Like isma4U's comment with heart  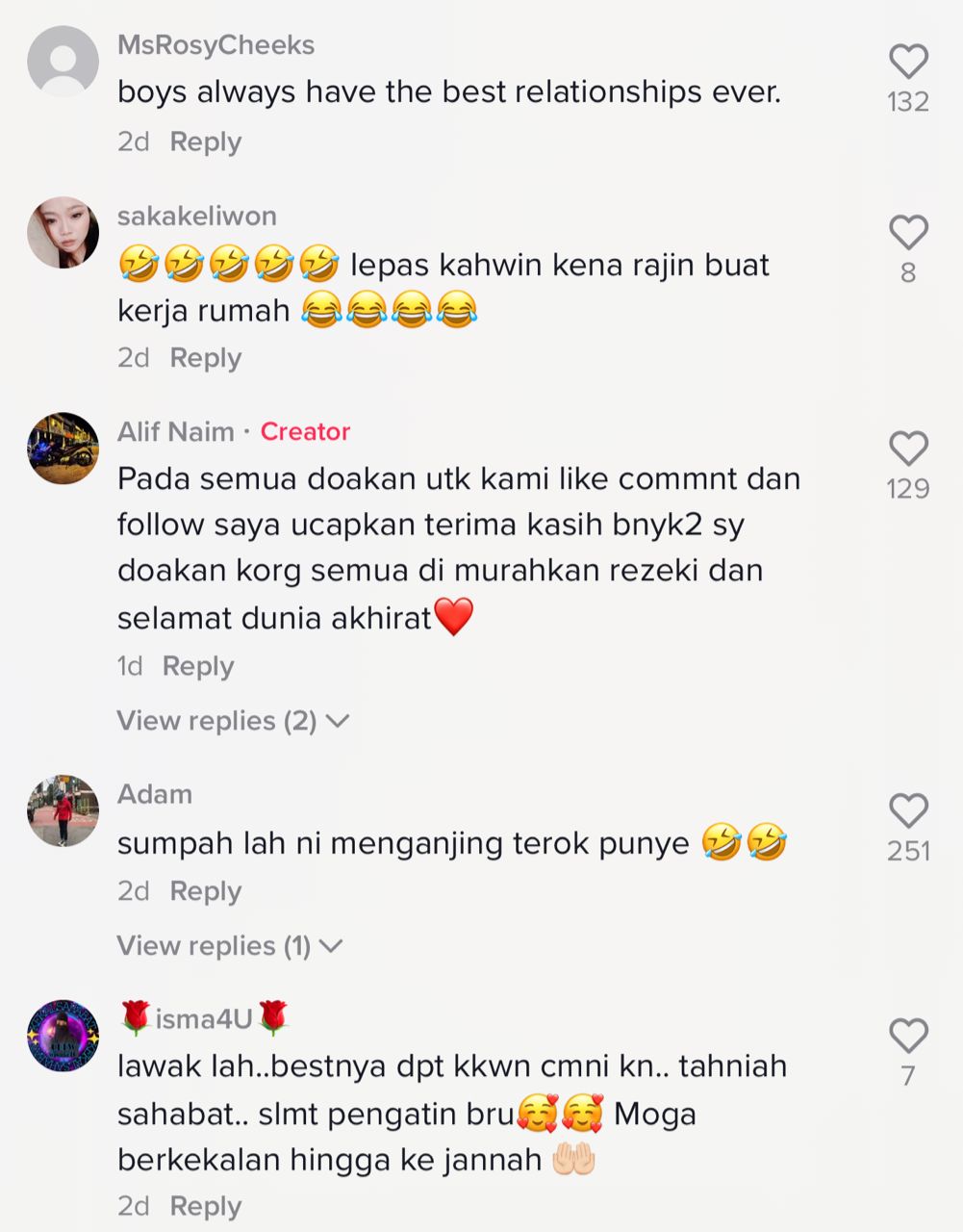[908, 1036]
